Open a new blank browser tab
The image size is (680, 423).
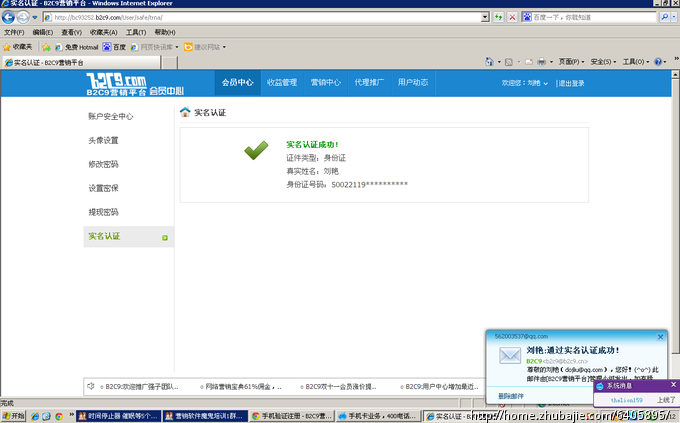click(170, 63)
